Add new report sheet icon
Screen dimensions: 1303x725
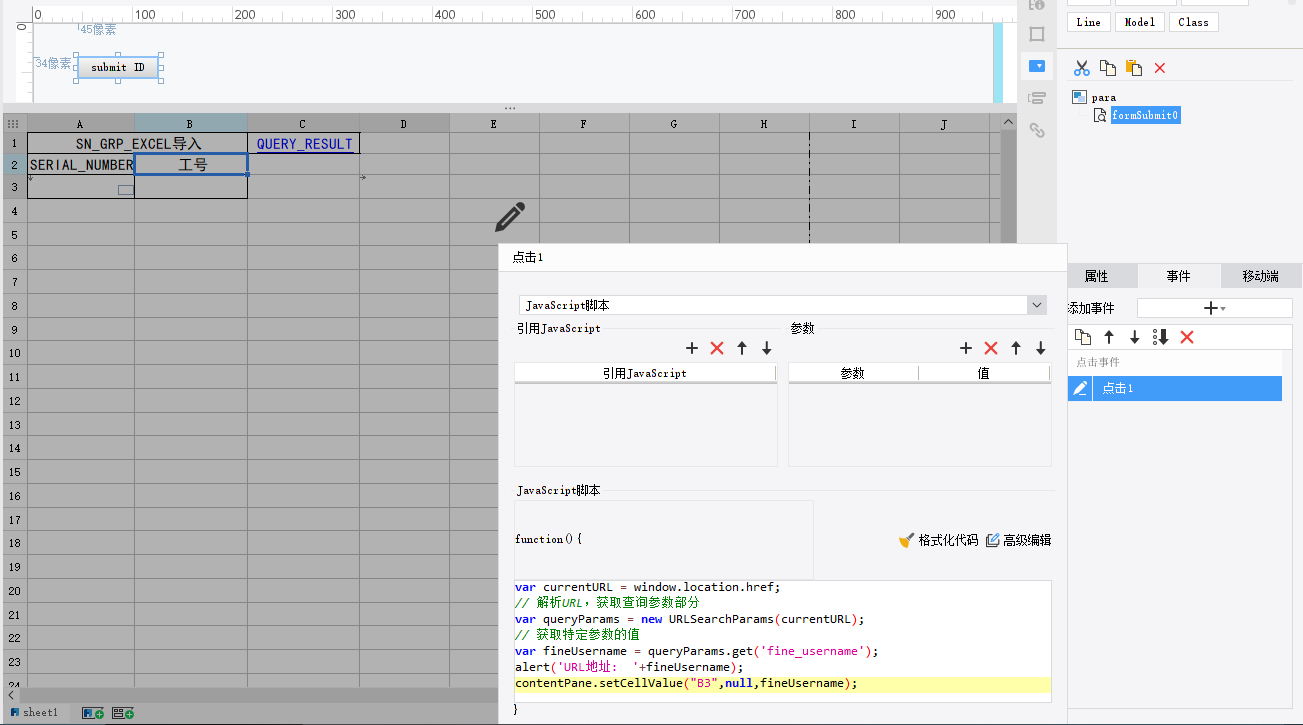point(93,713)
